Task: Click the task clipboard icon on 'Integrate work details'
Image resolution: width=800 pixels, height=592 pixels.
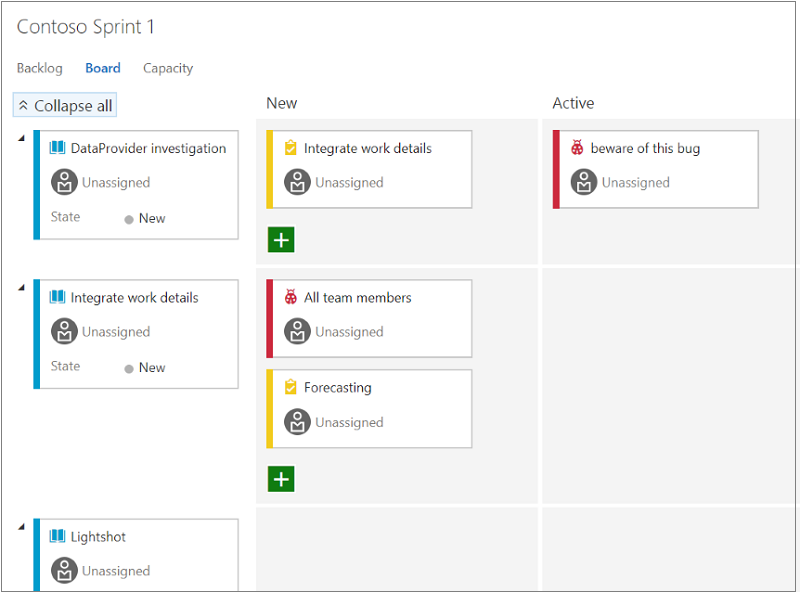Action: 292,146
